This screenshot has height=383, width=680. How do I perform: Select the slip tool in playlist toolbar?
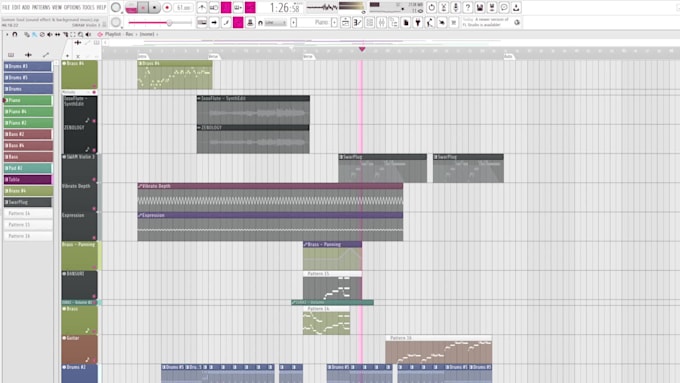[57, 34]
